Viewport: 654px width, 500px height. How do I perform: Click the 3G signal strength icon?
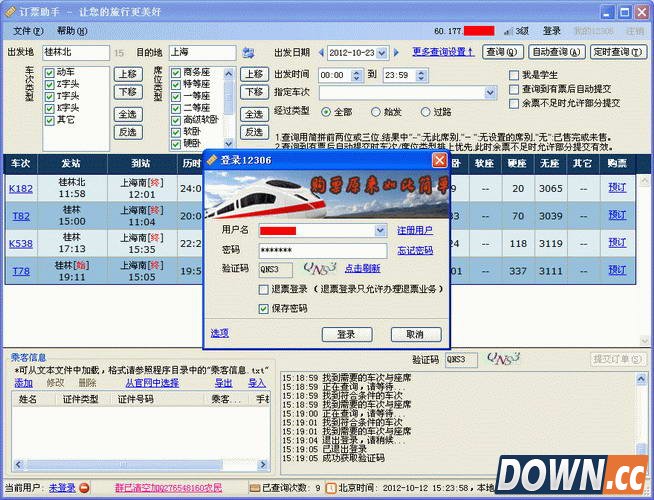pyautogui.click(x=508, y=31)
